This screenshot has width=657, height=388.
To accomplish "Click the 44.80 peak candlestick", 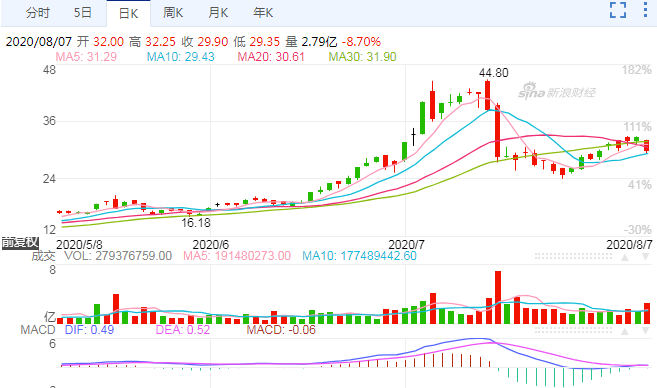I will coord(487,96).
